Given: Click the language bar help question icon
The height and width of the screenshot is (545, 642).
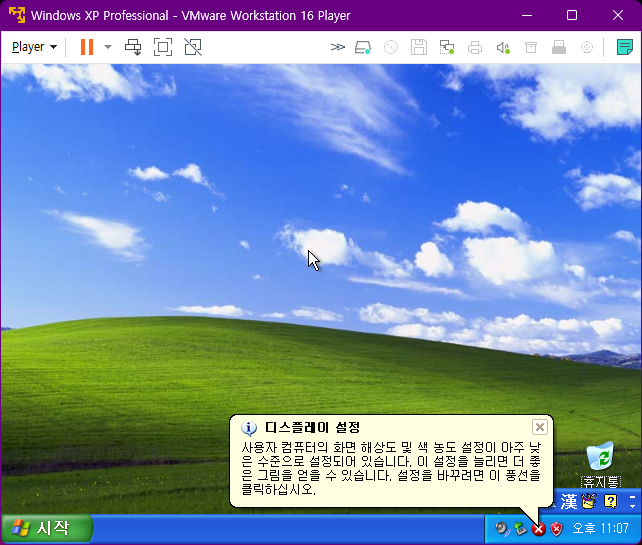Looking at the screenshot, I should pyautogui.click(x=610, y=502).
